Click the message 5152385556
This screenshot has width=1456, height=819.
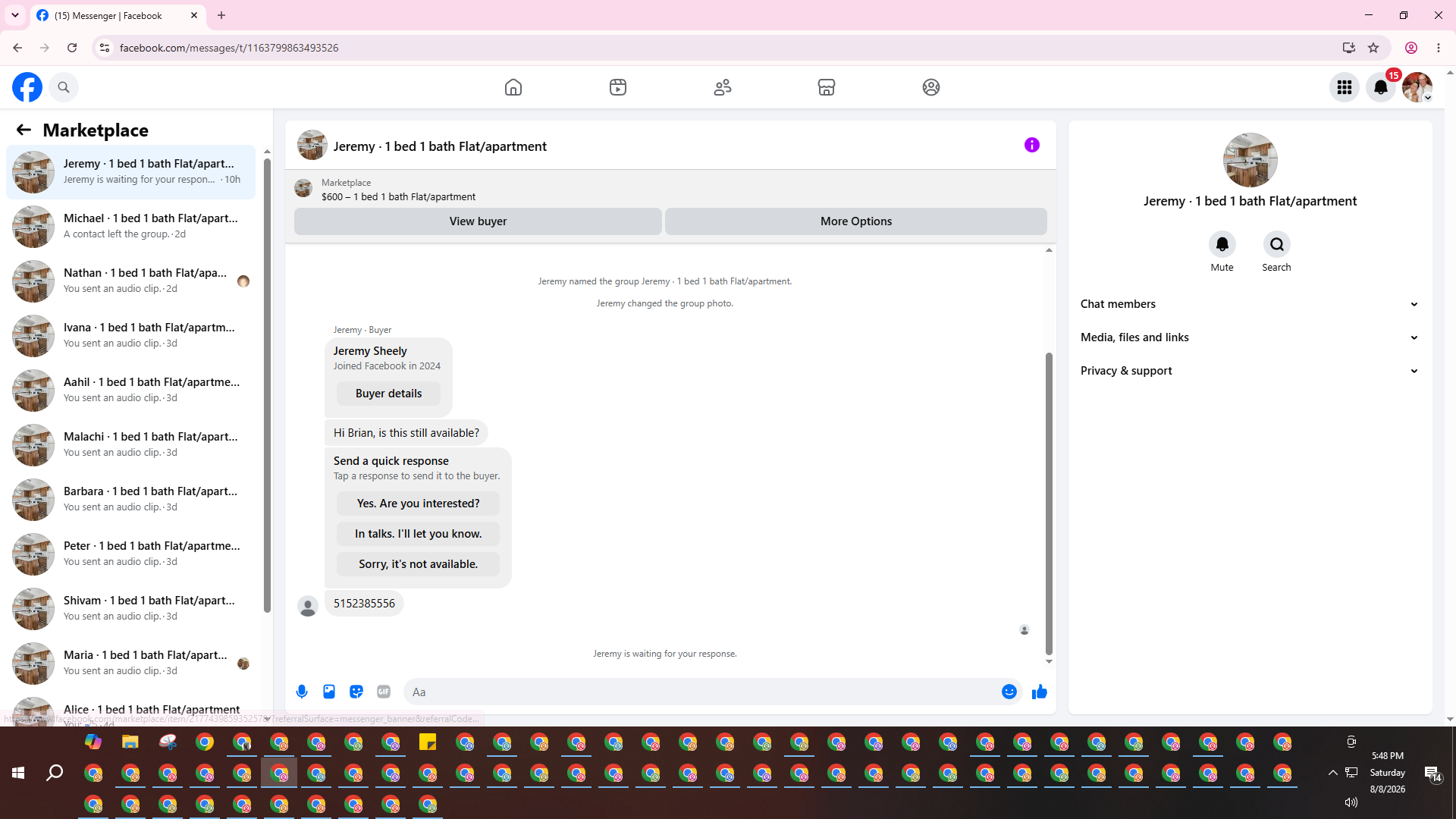coord(364,604)
